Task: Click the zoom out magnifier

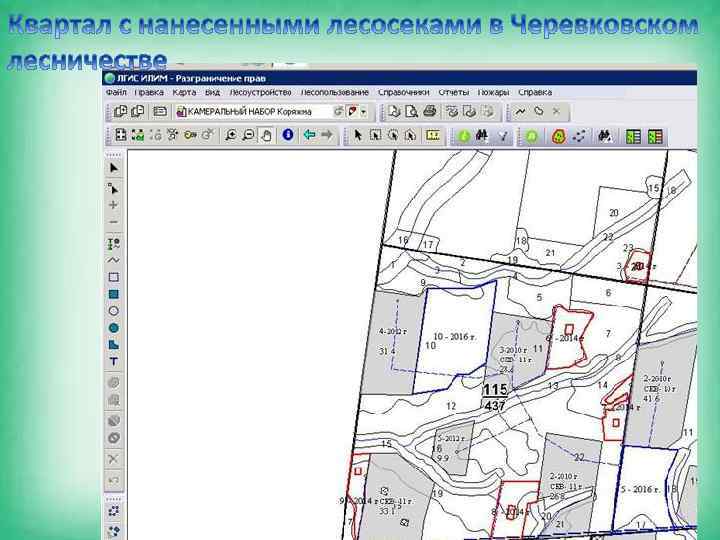Action: [x=248, y=135]
